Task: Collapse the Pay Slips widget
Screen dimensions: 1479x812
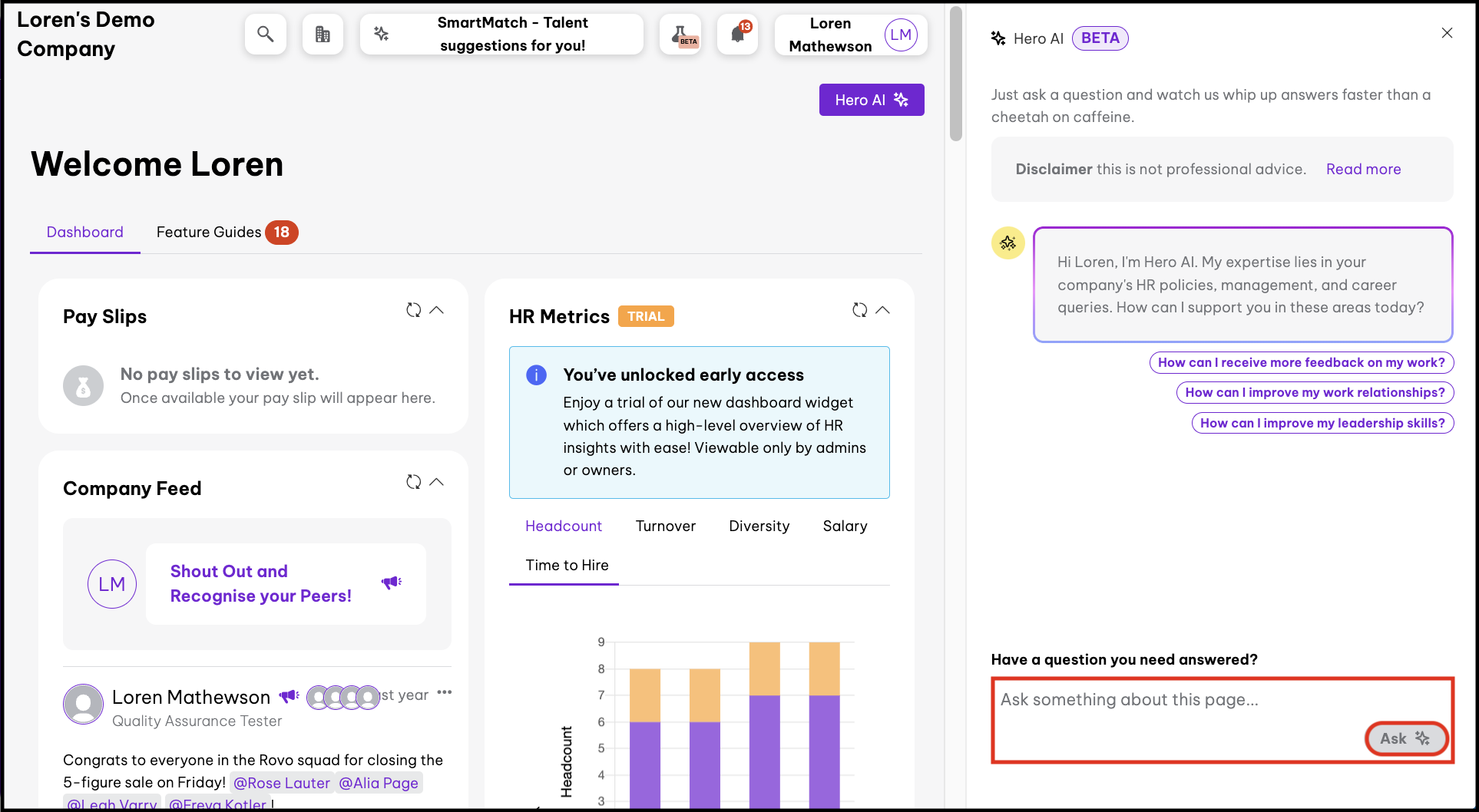Action: pos(437,310)
